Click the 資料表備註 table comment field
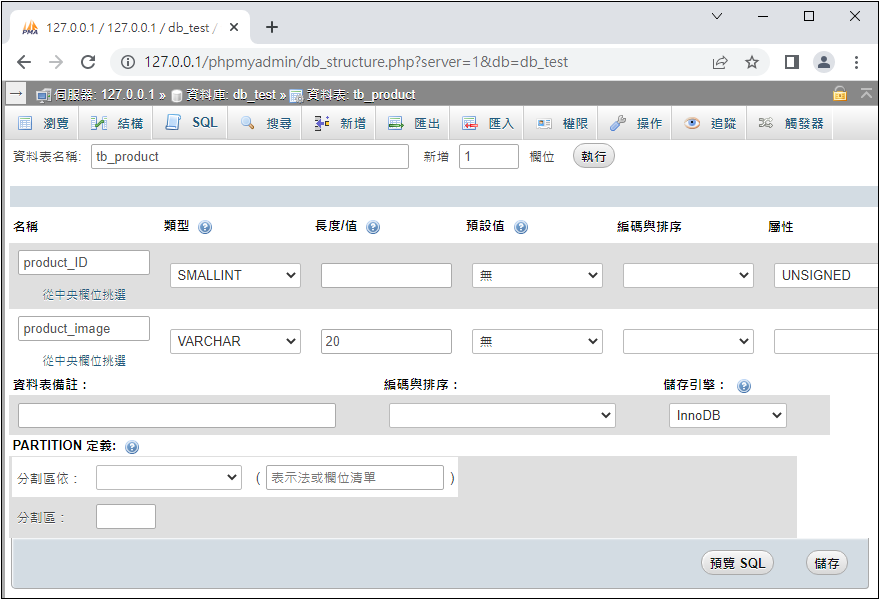 (177, 415)
